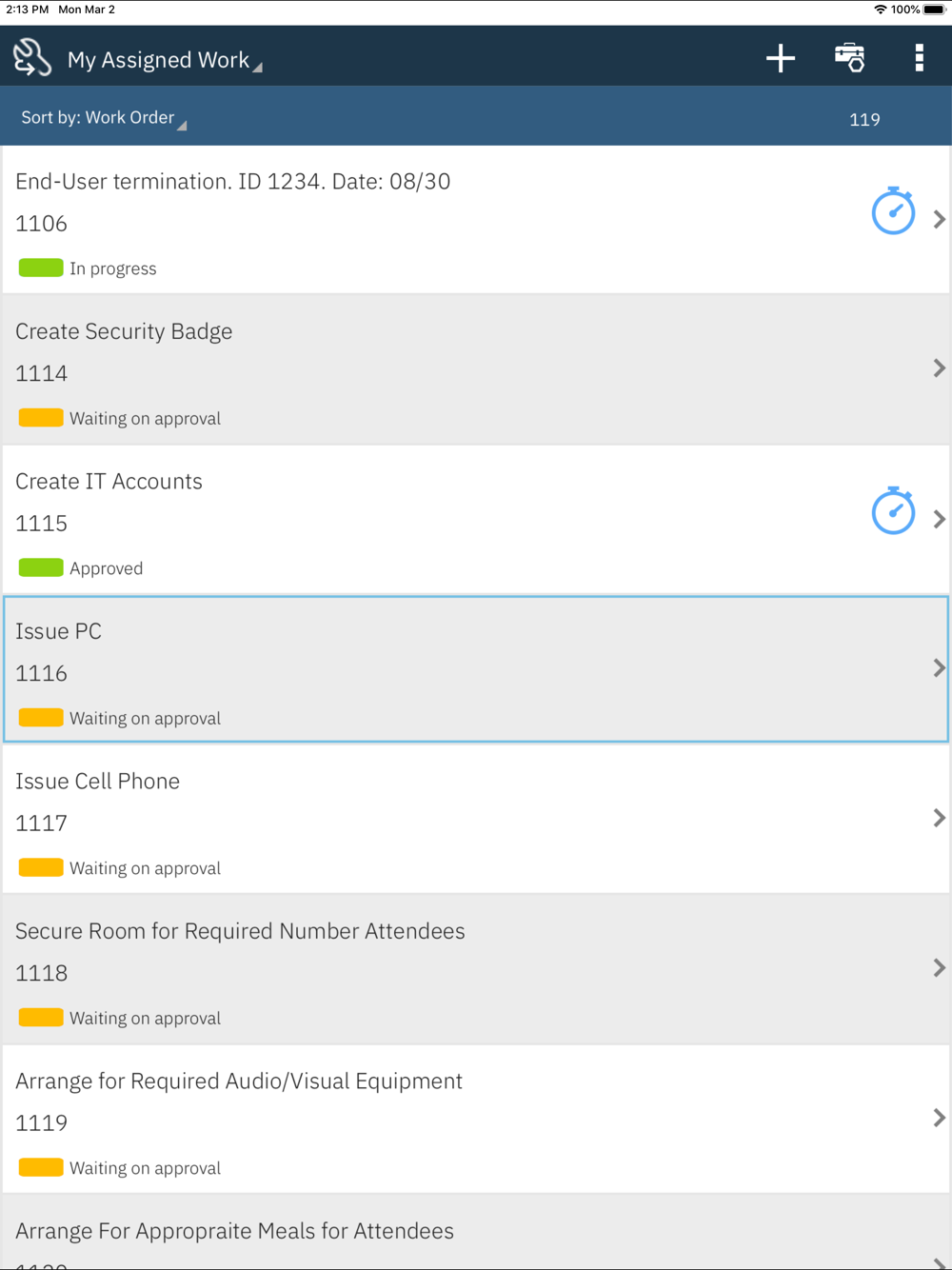Click yellow status swatch on order 1117
The image size is (952, 1270).
(x=41, y=867)
